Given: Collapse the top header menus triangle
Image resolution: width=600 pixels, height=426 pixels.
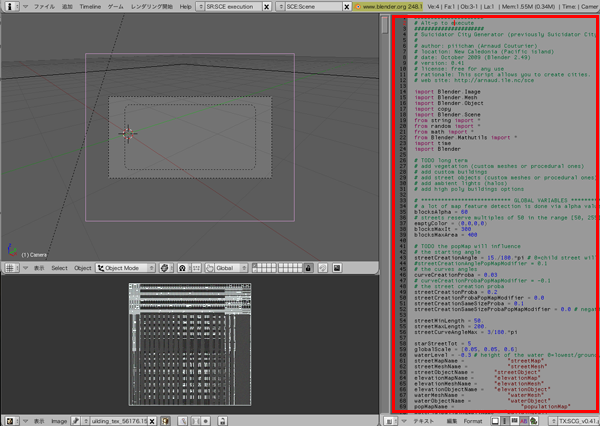Looking at the screenshot, I should point(25,7).
